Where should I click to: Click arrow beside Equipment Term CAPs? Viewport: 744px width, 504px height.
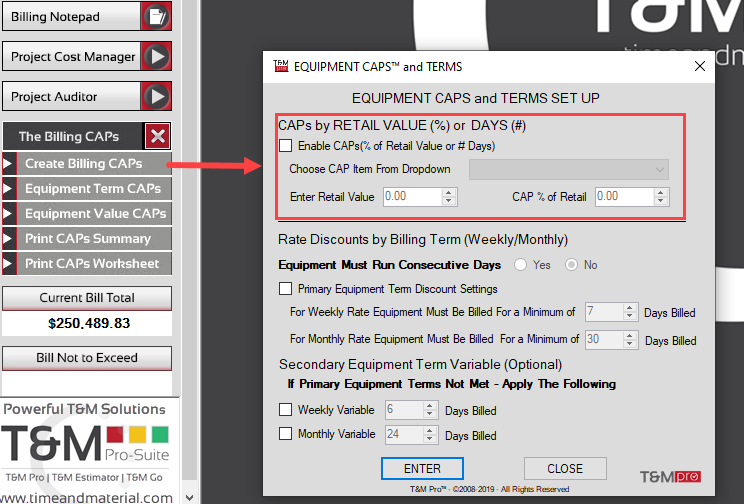9,189
